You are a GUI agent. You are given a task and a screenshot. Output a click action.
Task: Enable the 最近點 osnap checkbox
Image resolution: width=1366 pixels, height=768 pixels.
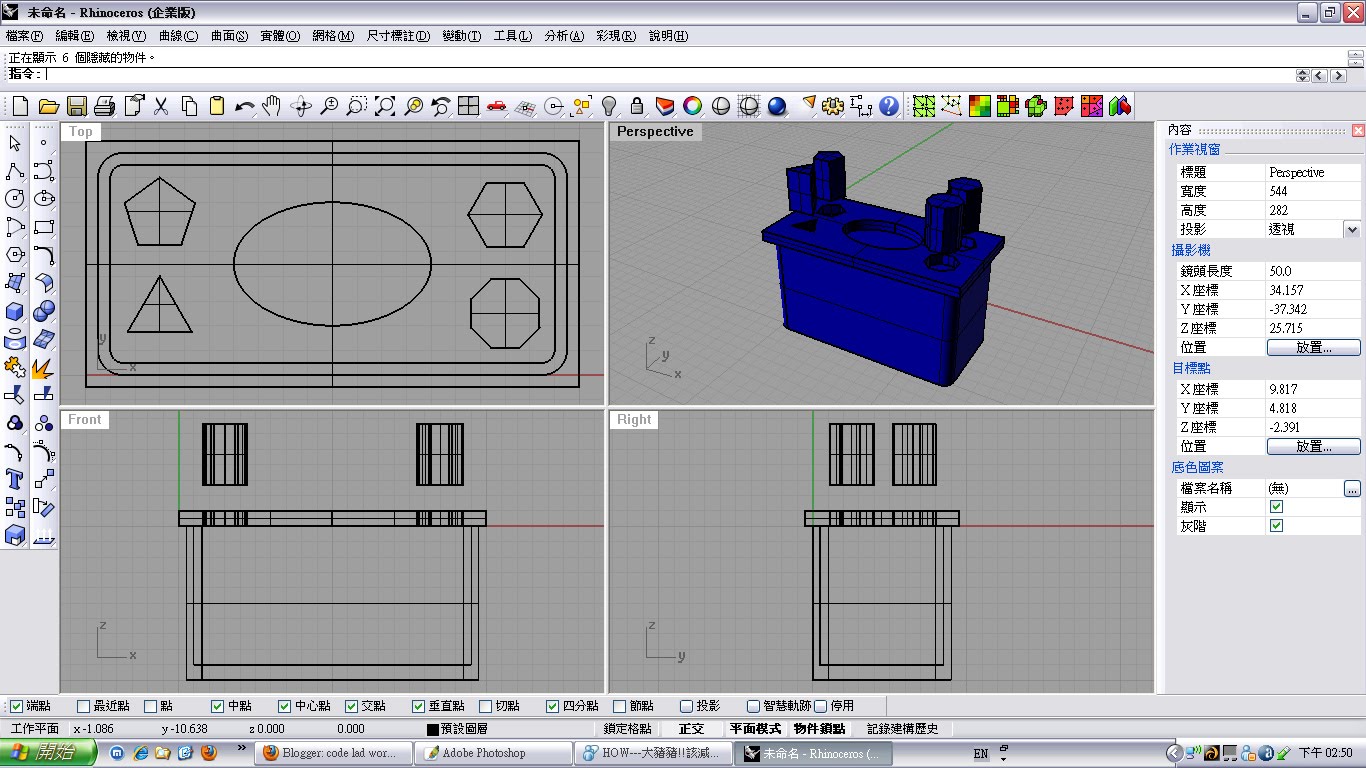click(x=84, y=706)
